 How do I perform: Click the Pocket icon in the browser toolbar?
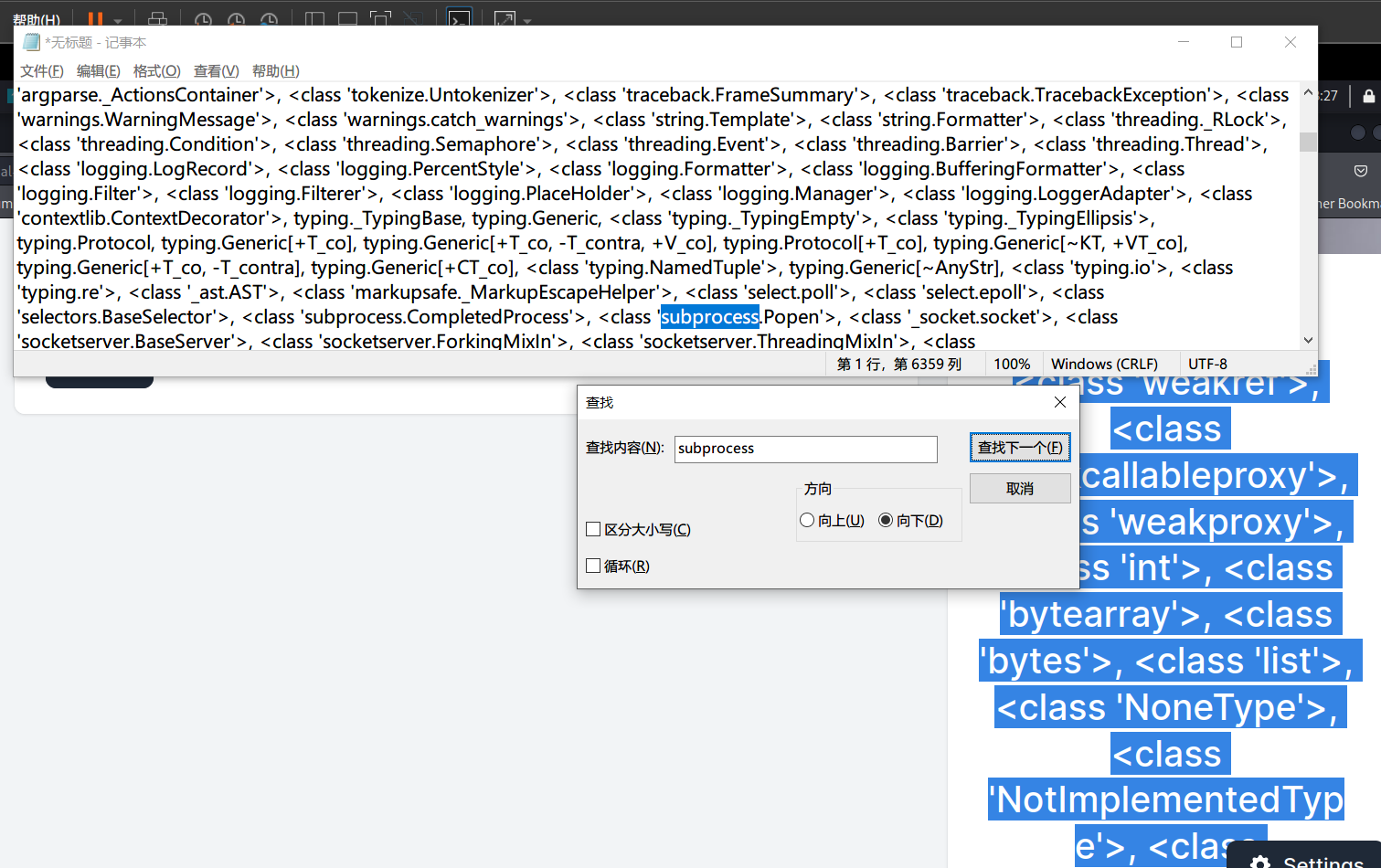point(1361,170)
